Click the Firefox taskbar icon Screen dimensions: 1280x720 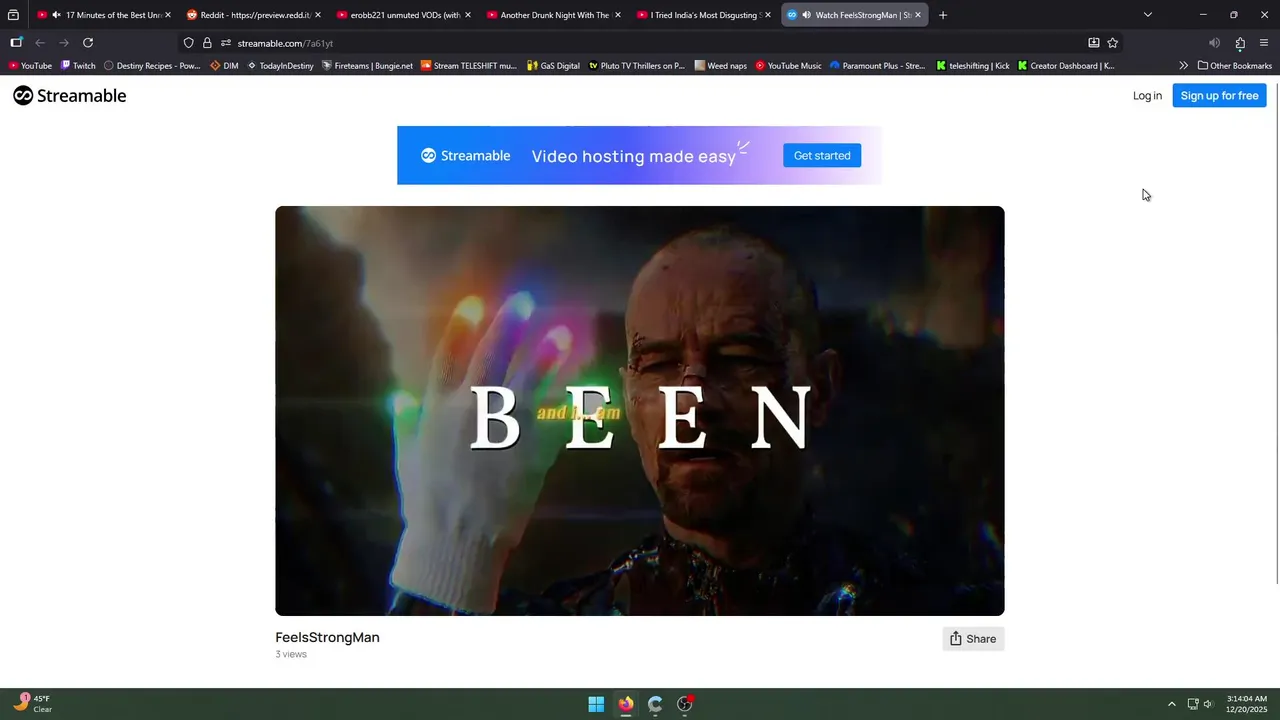click(626, 704)
